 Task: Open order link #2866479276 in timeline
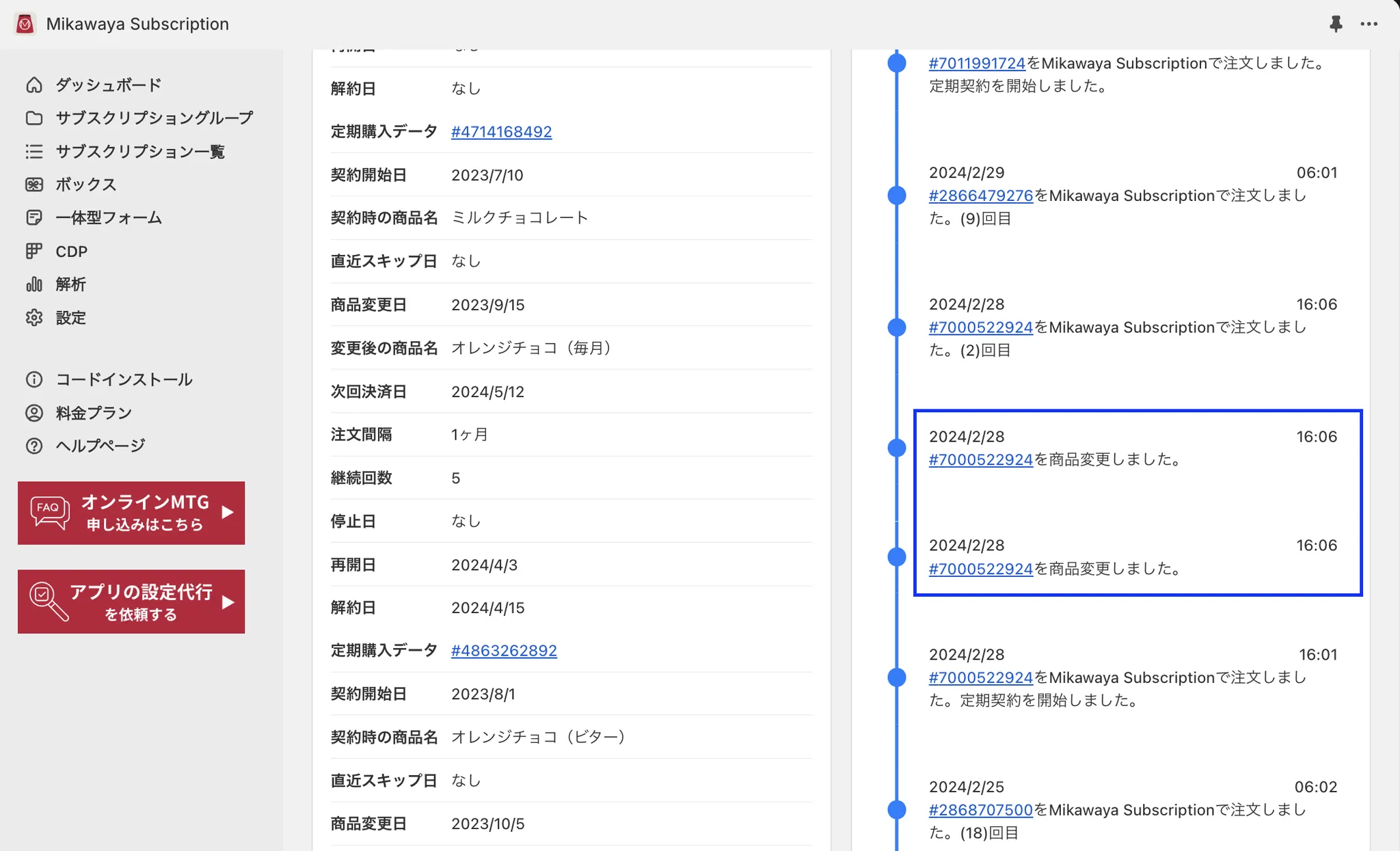click(x=980, y=195)
